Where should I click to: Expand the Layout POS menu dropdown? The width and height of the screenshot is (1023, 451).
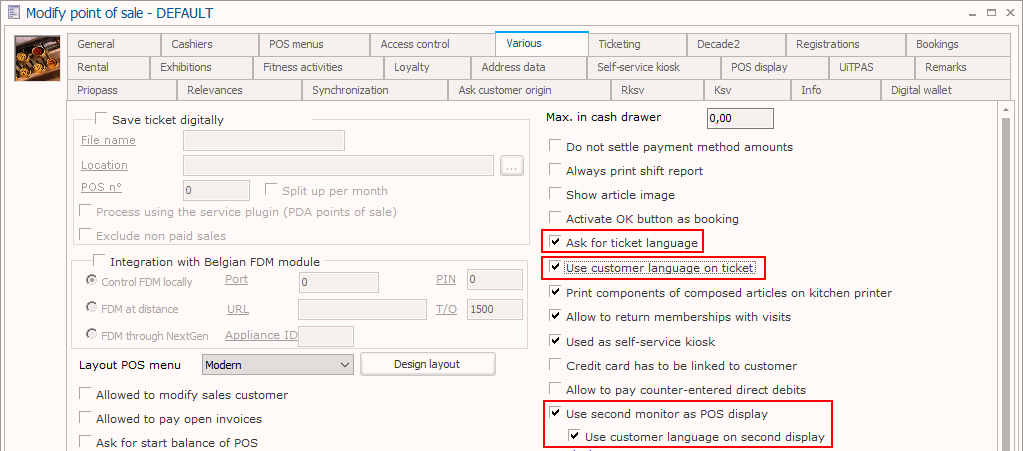345,365
